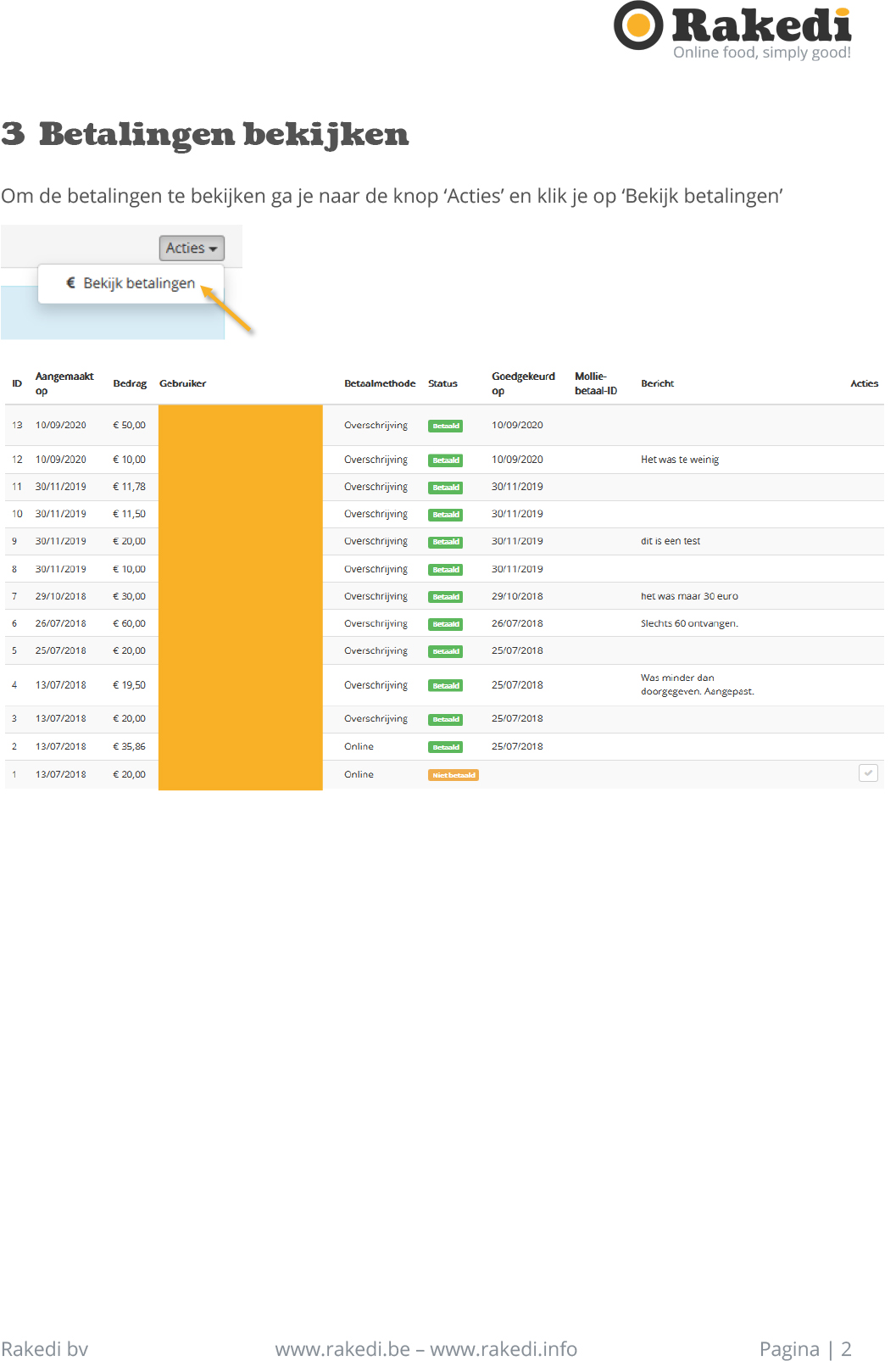Image resolution: width=896 pixels, height=1361 pixels.
Task: Open www.rakedi.be footer link
Action: coord(342,1348)
